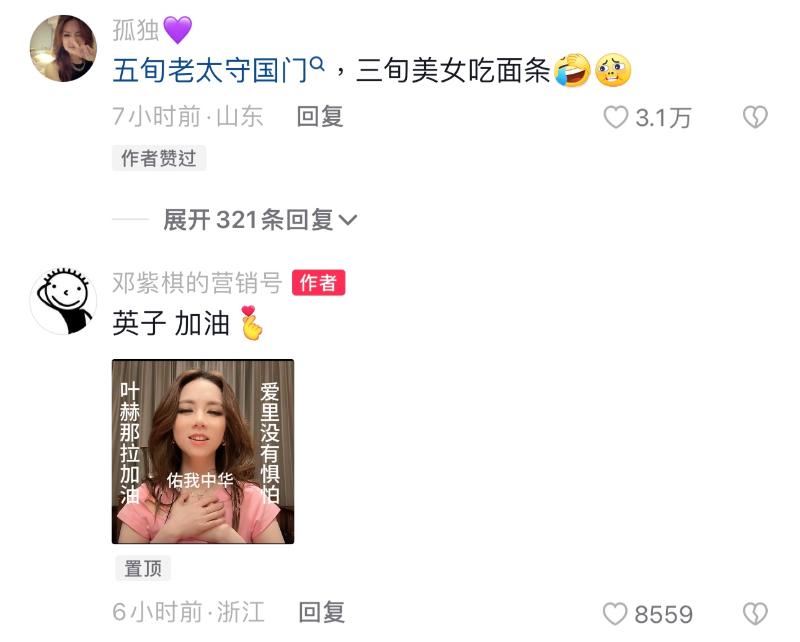This screenshot has width=800, height=642.
Task: Tap the purple heart next to 孤独
Action: [x=178, y=30]
